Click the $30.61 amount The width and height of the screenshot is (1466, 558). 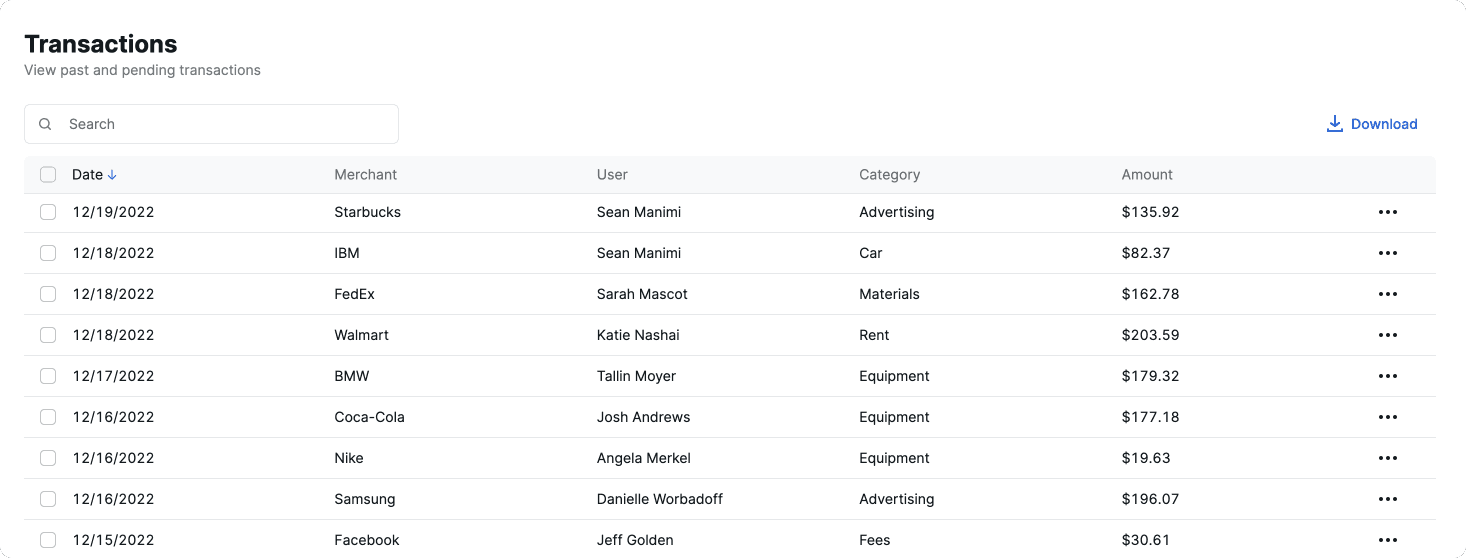[x=1146, y=540]
